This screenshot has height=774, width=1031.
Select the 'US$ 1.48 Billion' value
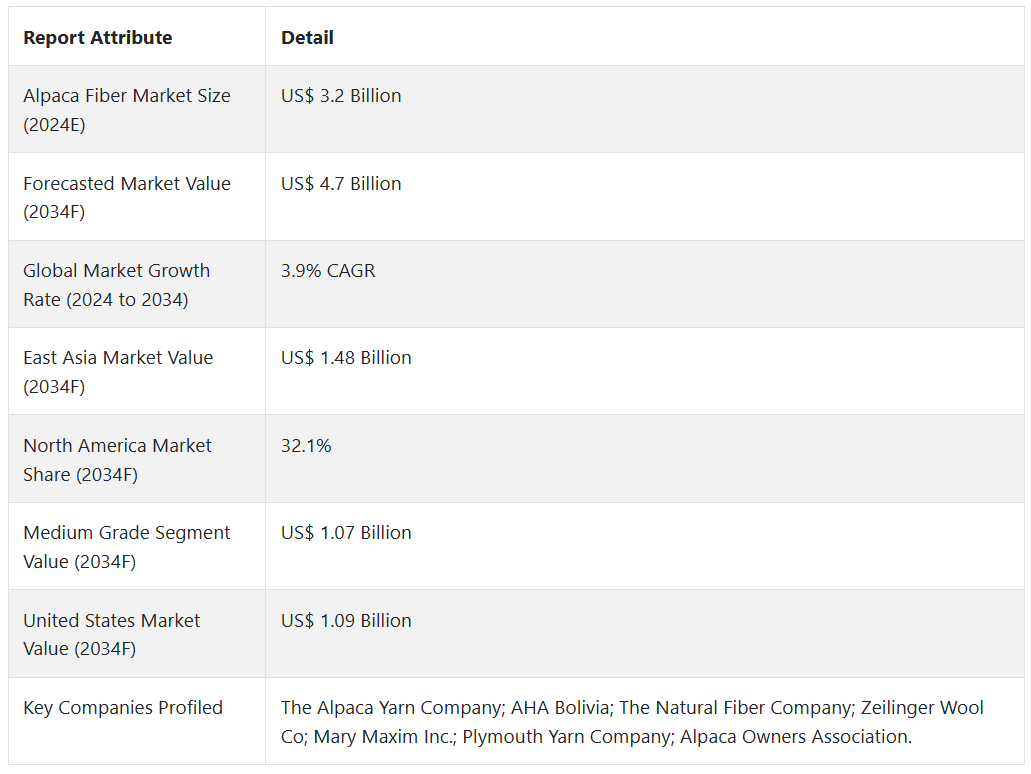pyautogui.click(x=346, y=358)
